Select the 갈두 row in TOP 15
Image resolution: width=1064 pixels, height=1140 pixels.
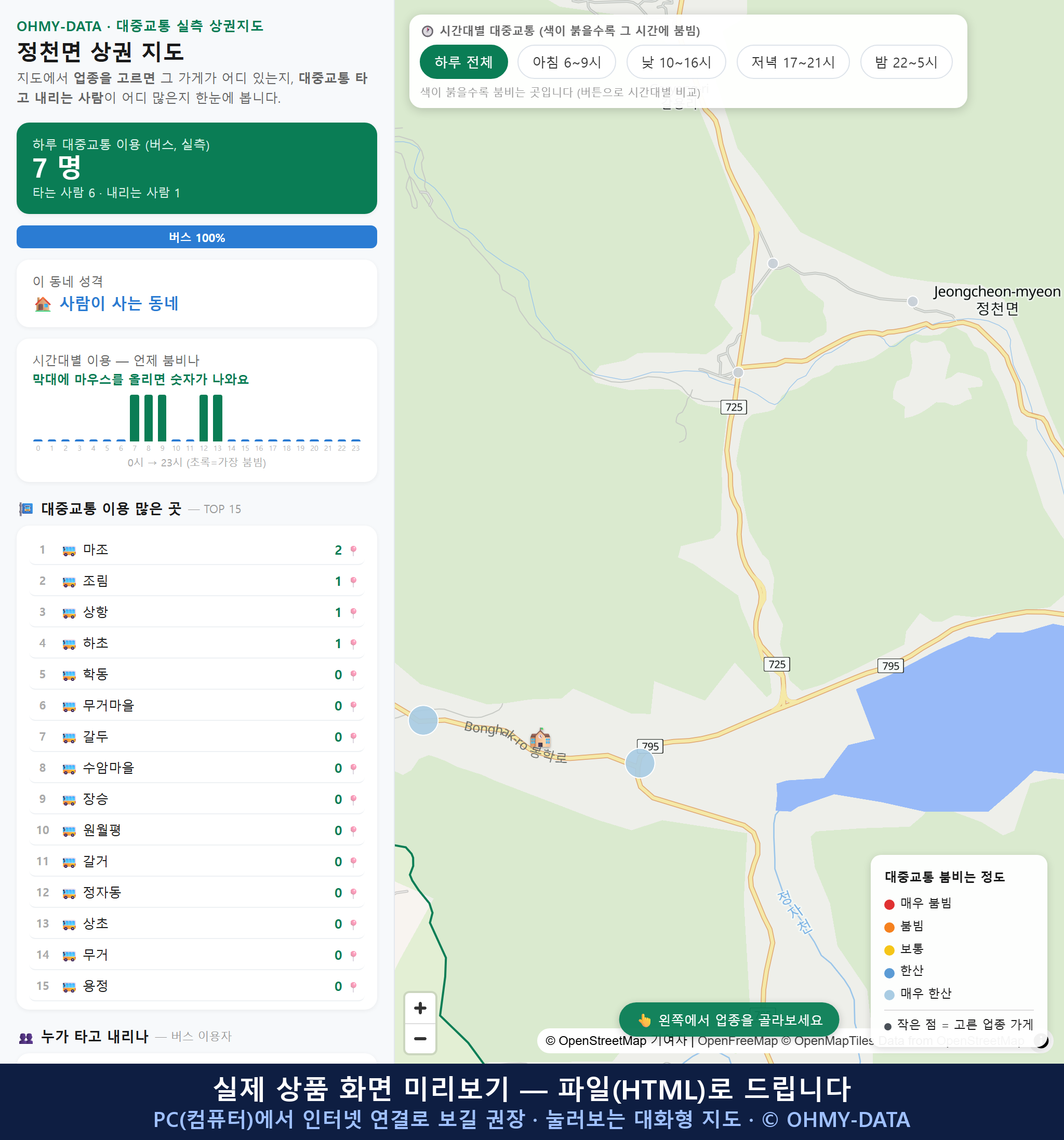click(196, 737)
